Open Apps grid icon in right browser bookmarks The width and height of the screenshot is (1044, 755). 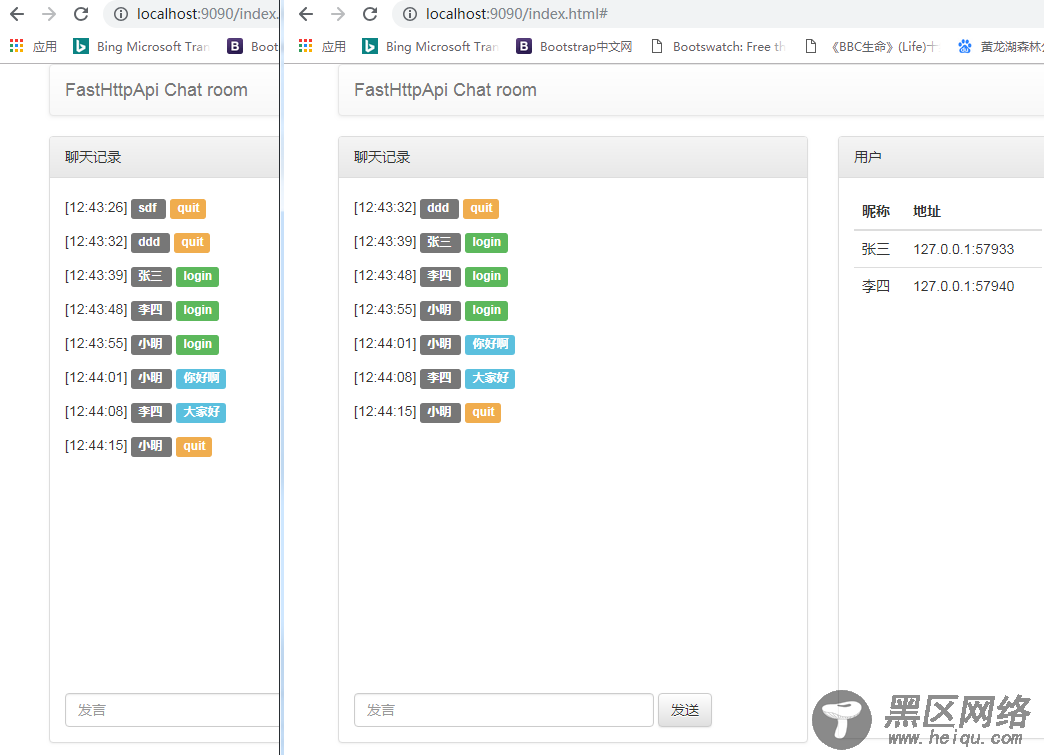pyautogui.click(x=306, y=46)
